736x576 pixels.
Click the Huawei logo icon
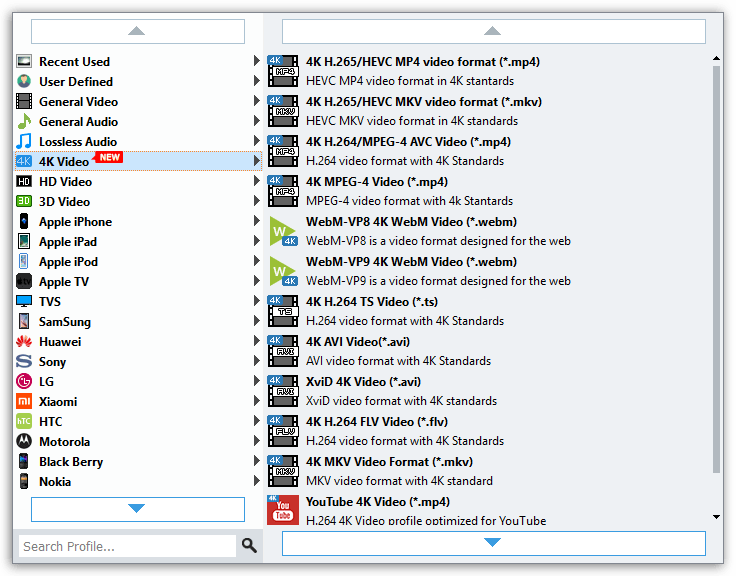[x=24, y=341]
